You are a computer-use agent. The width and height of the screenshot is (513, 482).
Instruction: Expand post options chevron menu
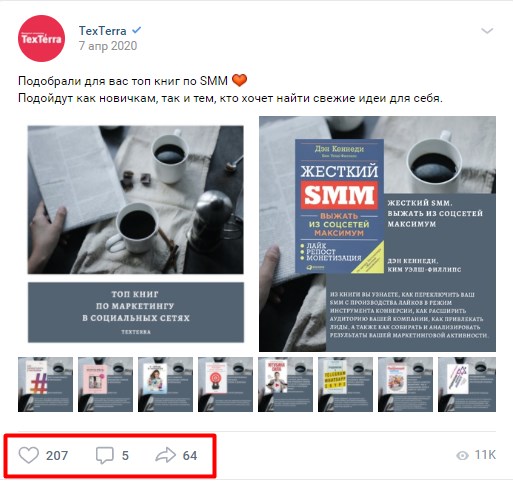(x=487, y=31)
